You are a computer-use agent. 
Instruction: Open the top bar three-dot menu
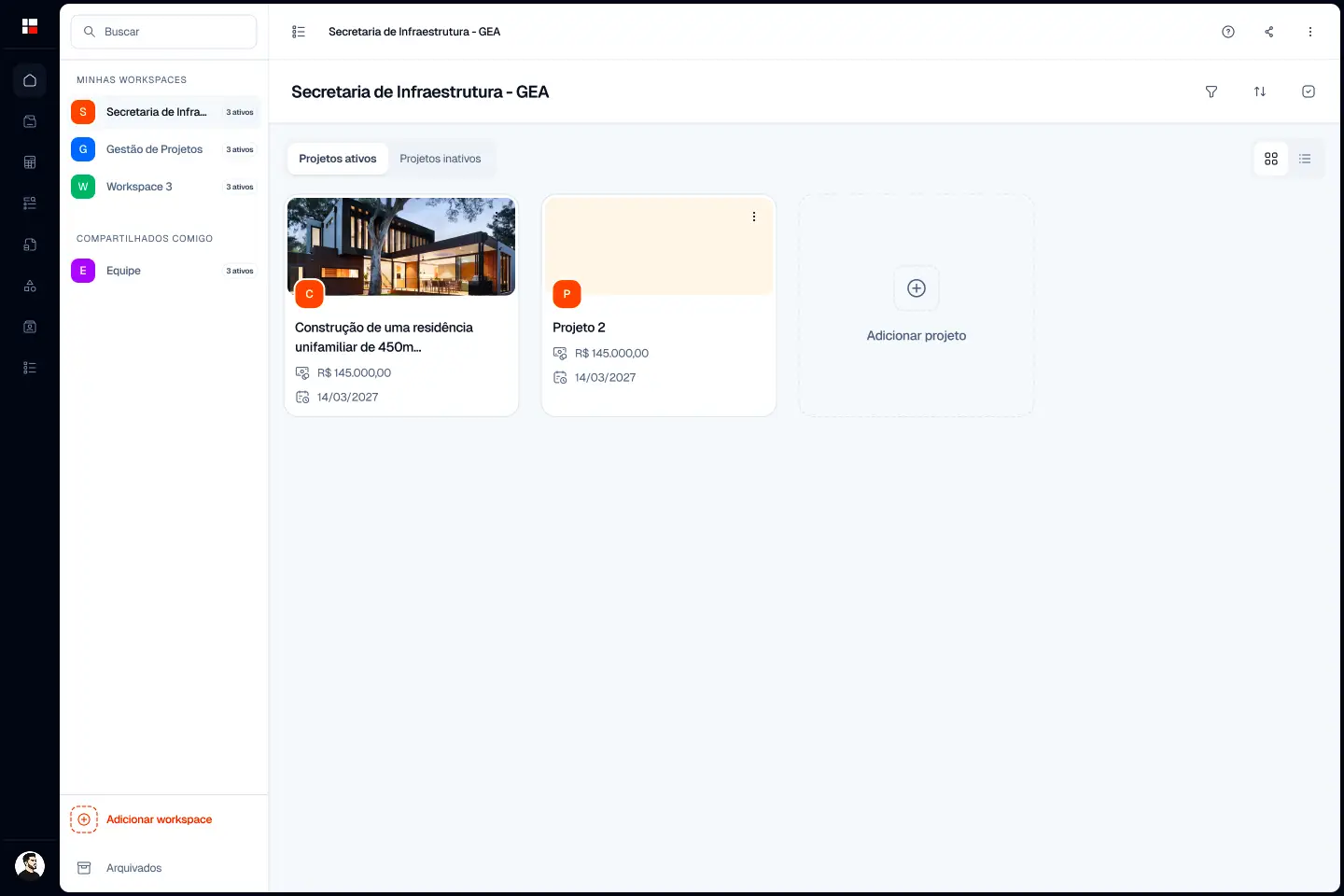(x=1310, y=32)
